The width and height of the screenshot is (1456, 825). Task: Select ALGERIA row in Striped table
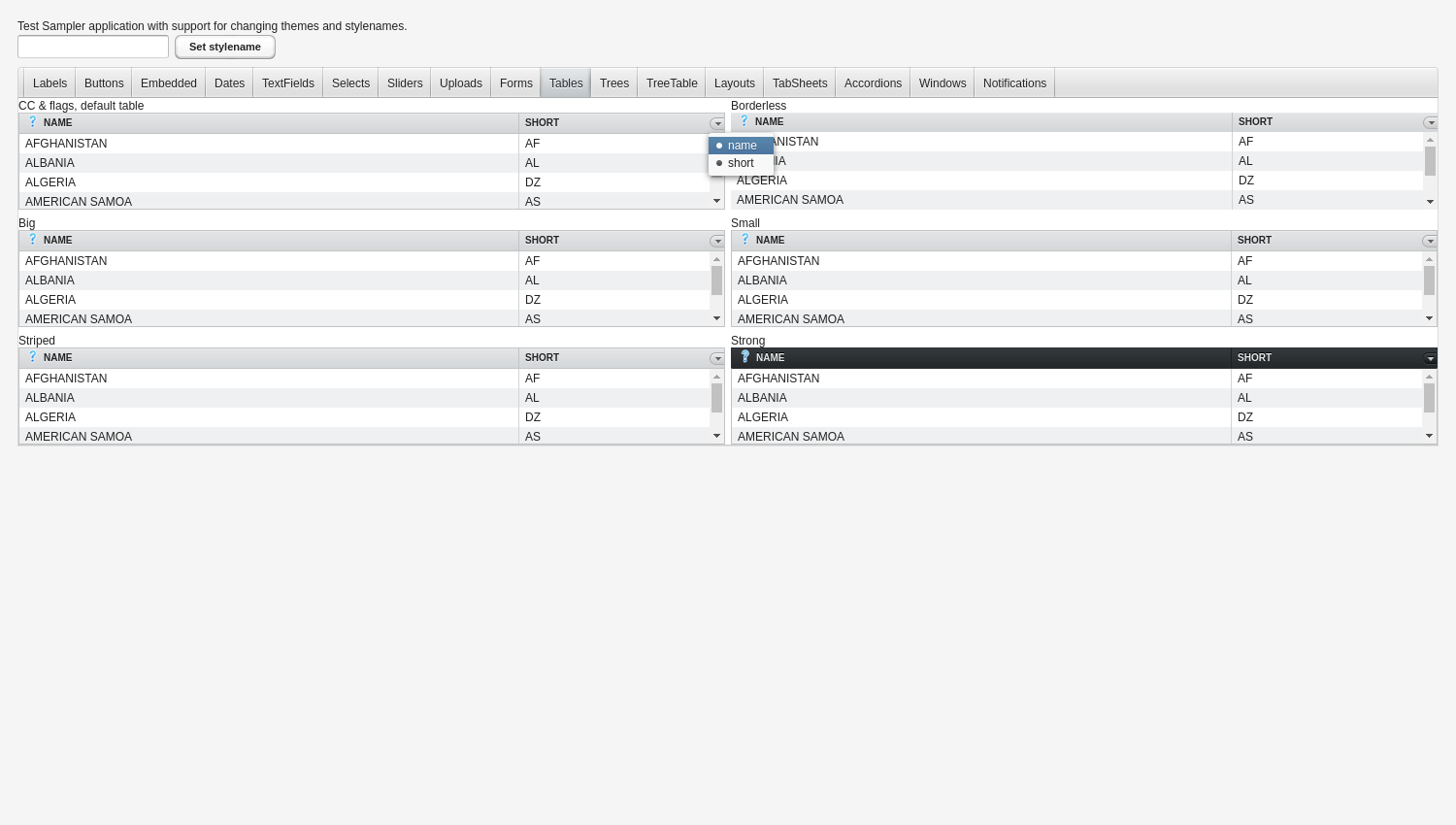coord(364,417)
